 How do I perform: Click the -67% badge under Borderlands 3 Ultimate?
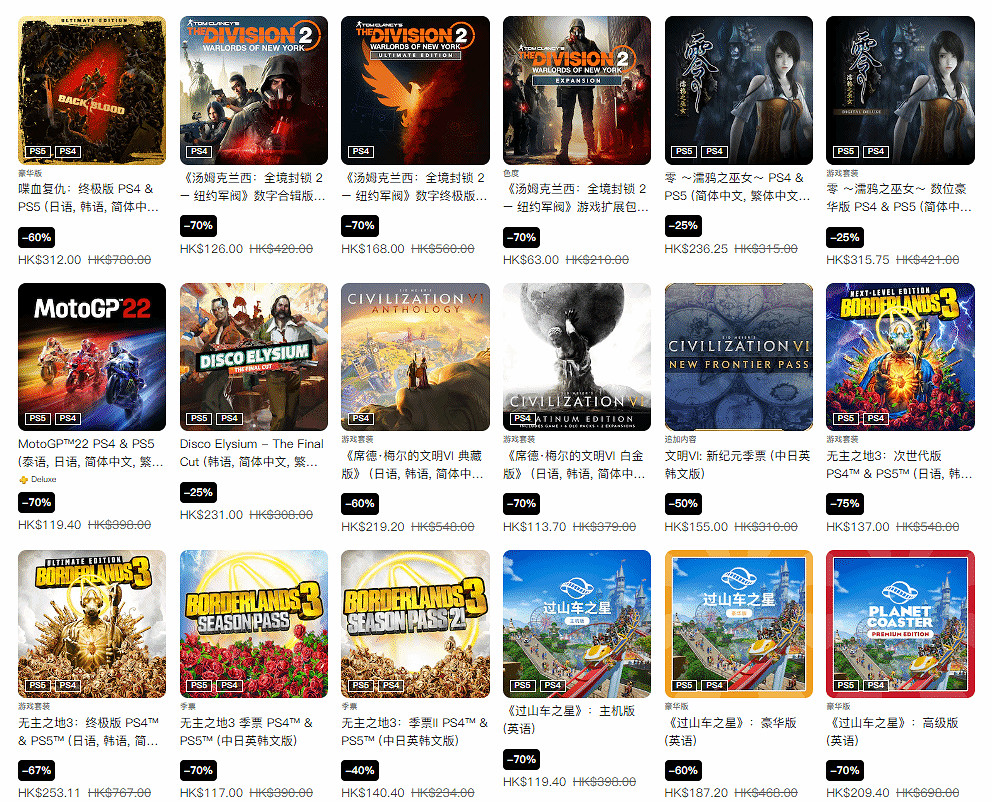pyautogui.click(x=37, y=770)
